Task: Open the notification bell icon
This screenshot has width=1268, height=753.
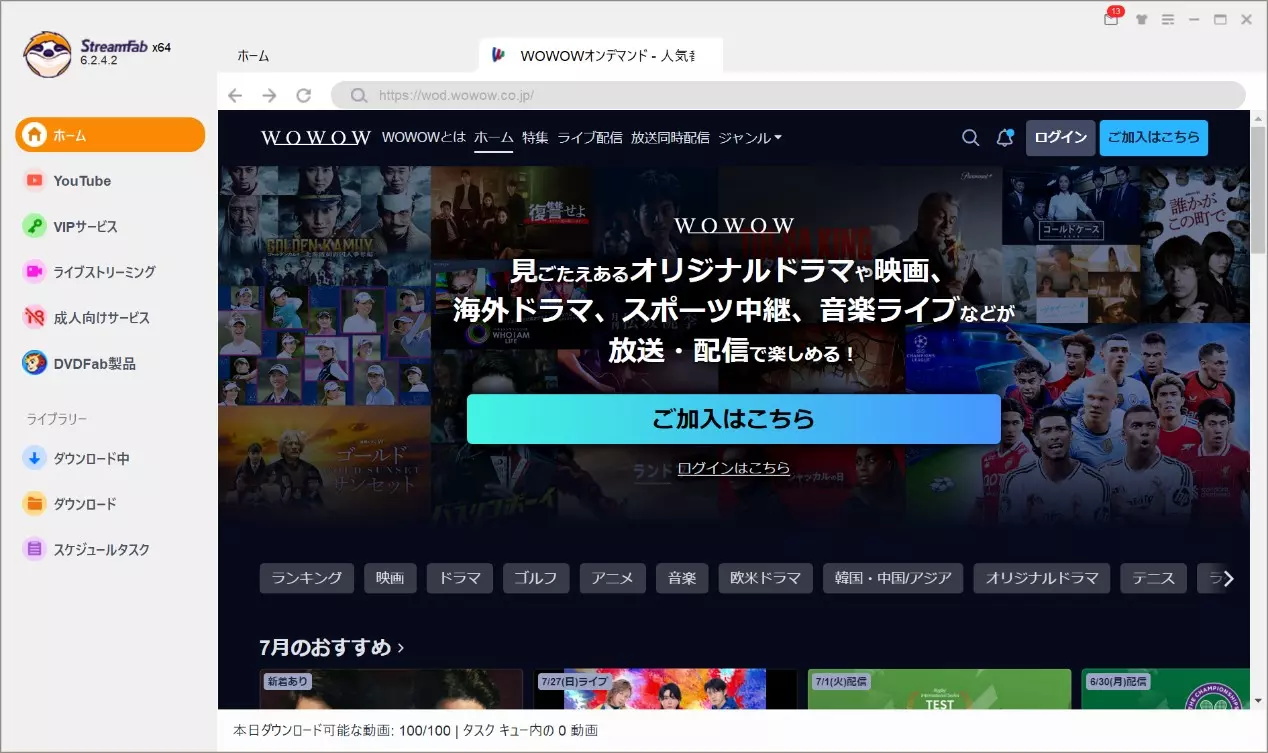Action: [1005, 138]
